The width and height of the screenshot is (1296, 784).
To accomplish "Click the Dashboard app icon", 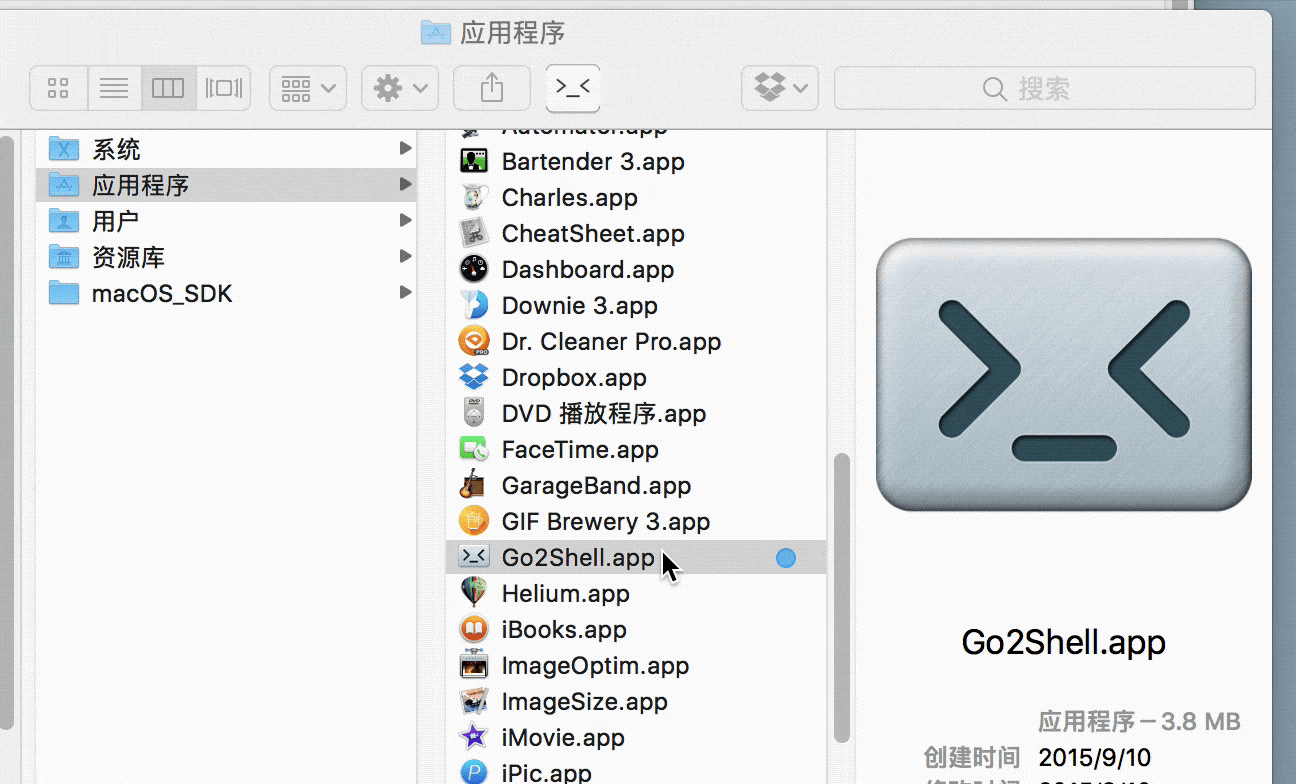I will (473, 269).
